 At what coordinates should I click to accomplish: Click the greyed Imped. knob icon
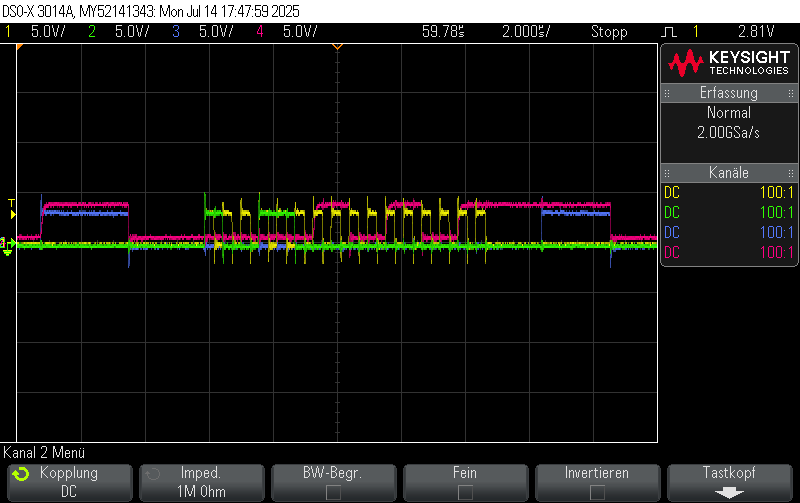153,474
